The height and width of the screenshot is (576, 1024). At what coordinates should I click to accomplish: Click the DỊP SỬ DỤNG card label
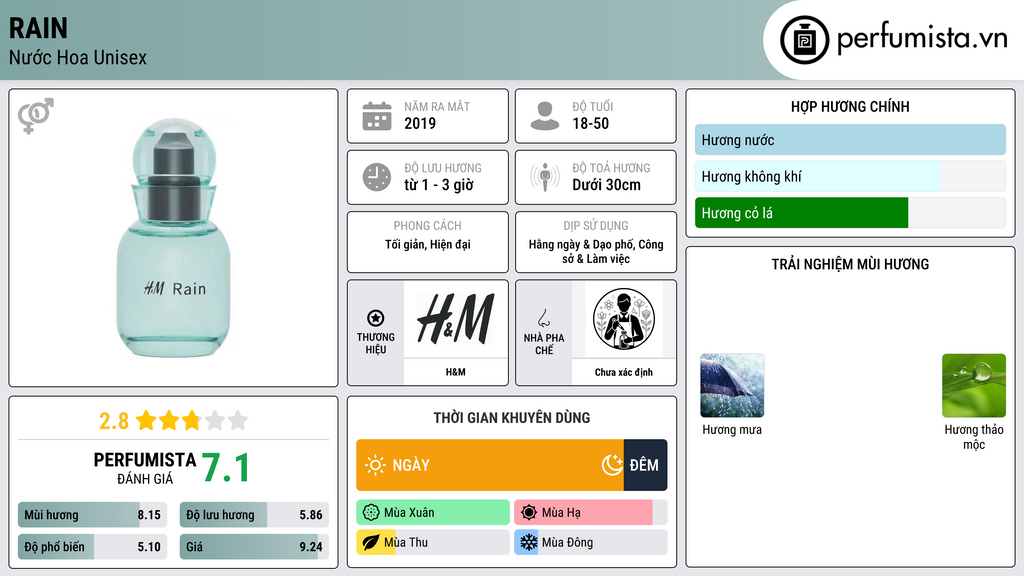tap(596, 225)
